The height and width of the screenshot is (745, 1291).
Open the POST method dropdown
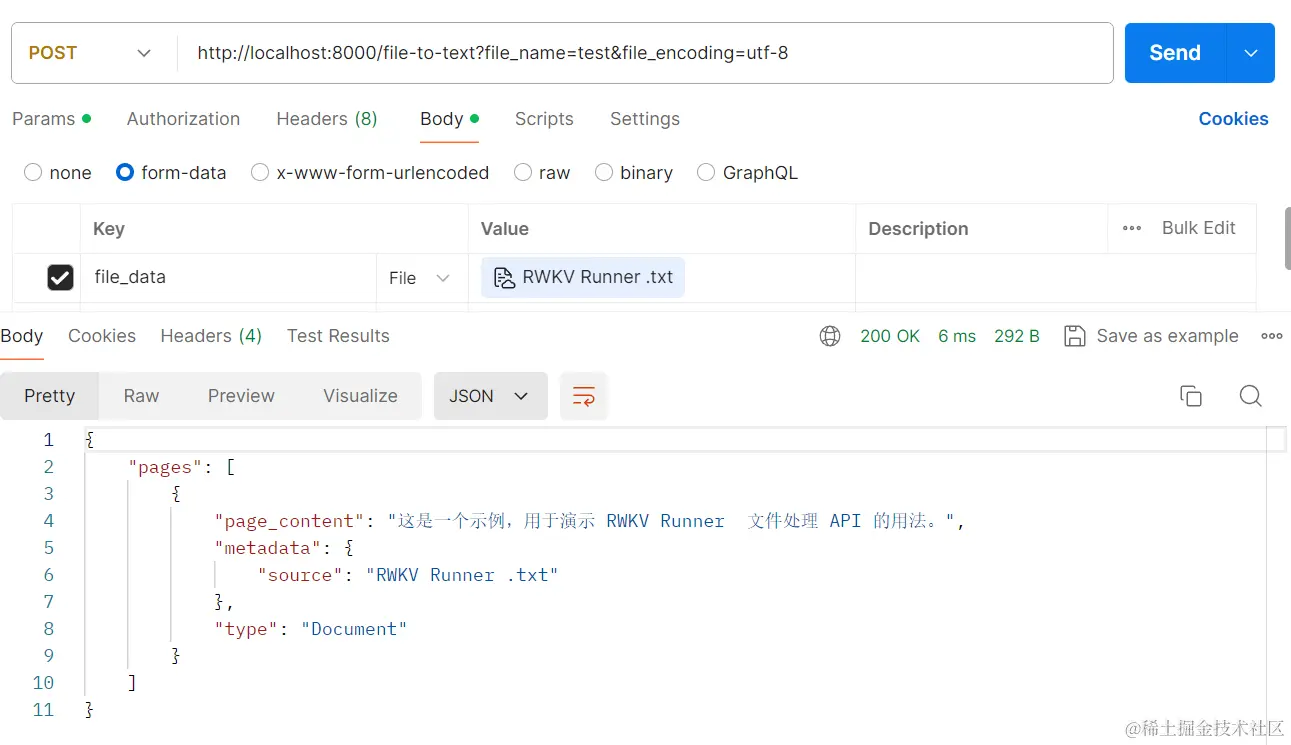(143, 52)
